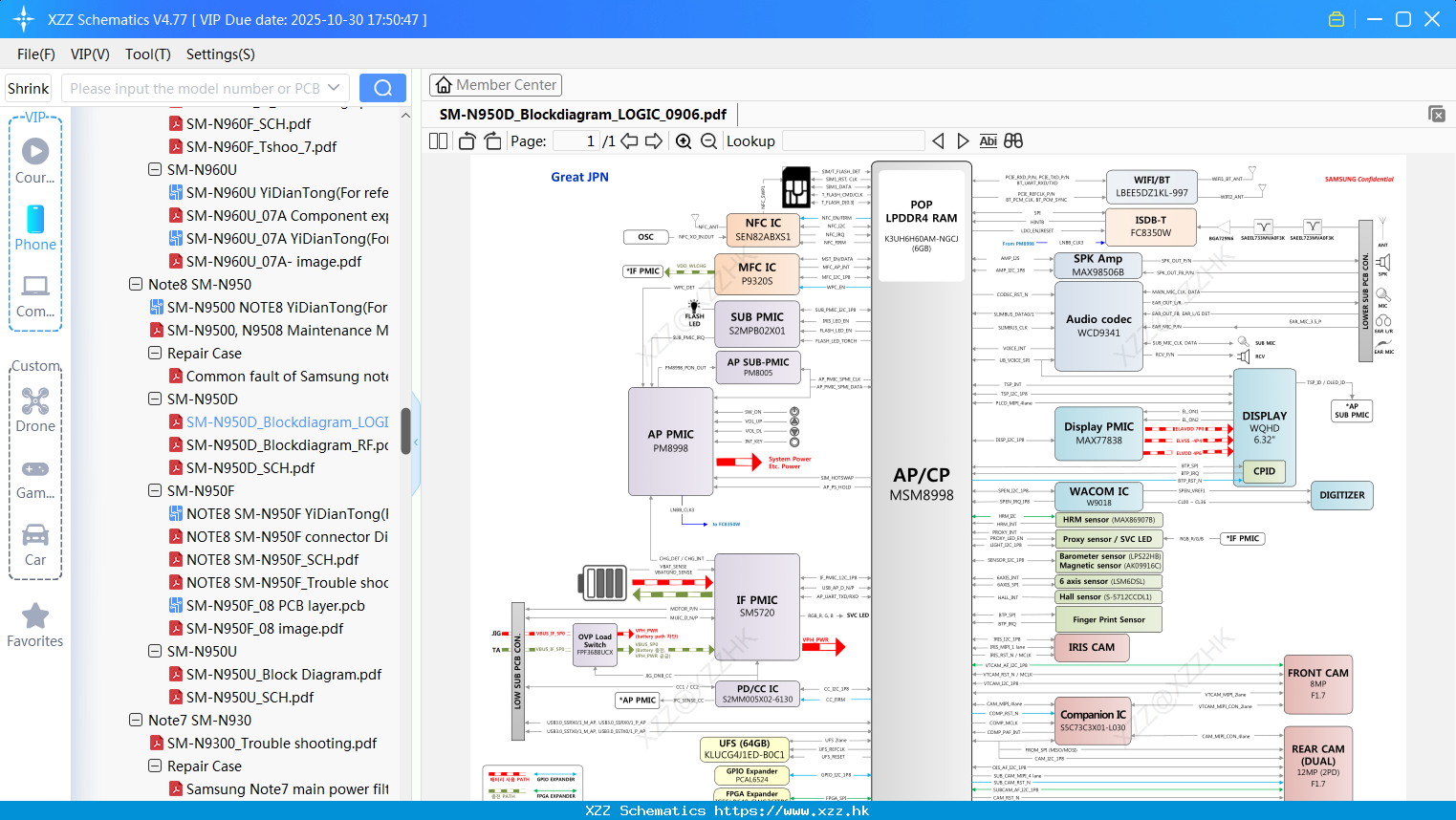Rotate the page clockwise

pyautogui.click(x=492, y=140)
